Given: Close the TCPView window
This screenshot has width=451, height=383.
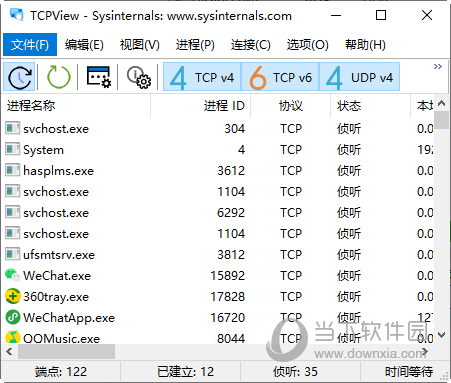Looking at the screenshot, I should (427, 15).
